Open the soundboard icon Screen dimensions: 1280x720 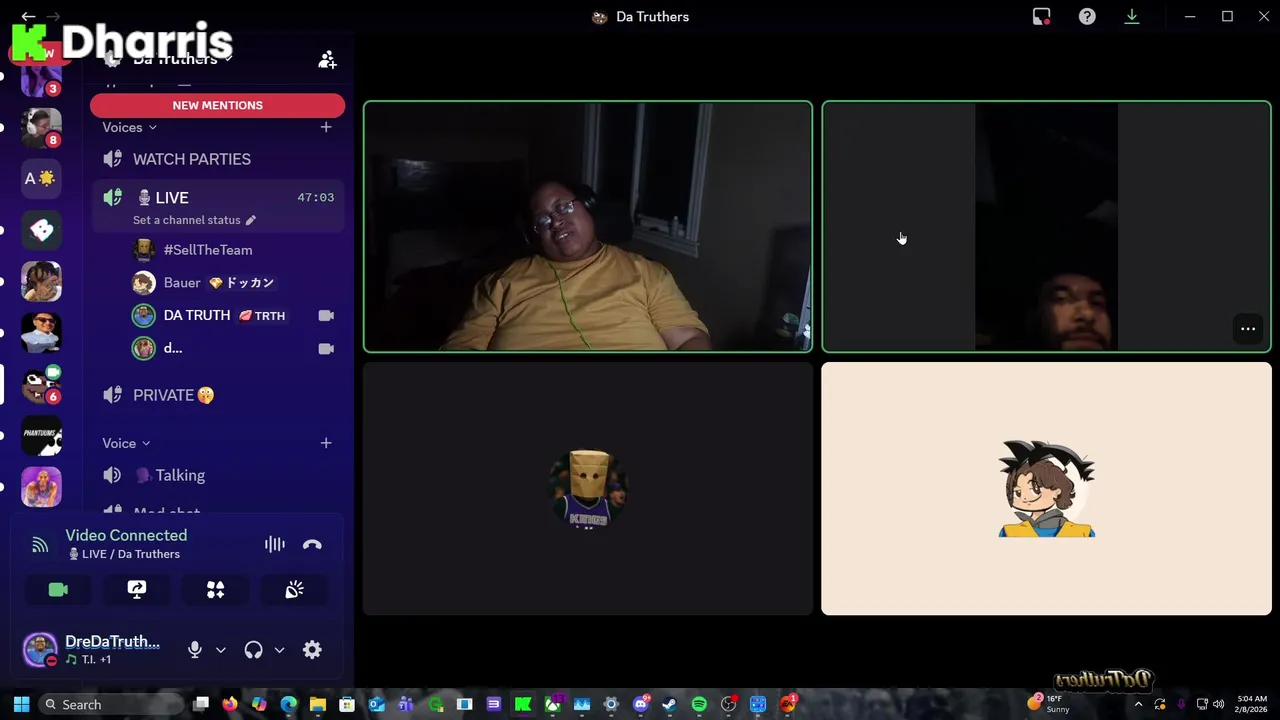(294, 590)
